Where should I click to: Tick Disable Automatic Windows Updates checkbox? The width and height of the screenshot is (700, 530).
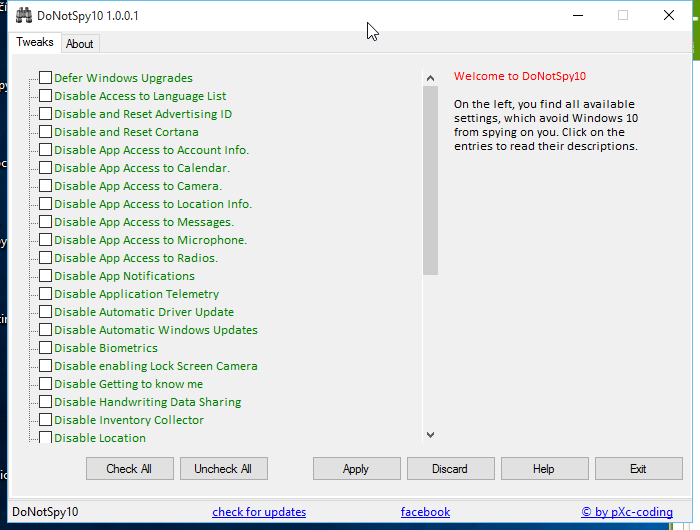[x=46, y=330]
